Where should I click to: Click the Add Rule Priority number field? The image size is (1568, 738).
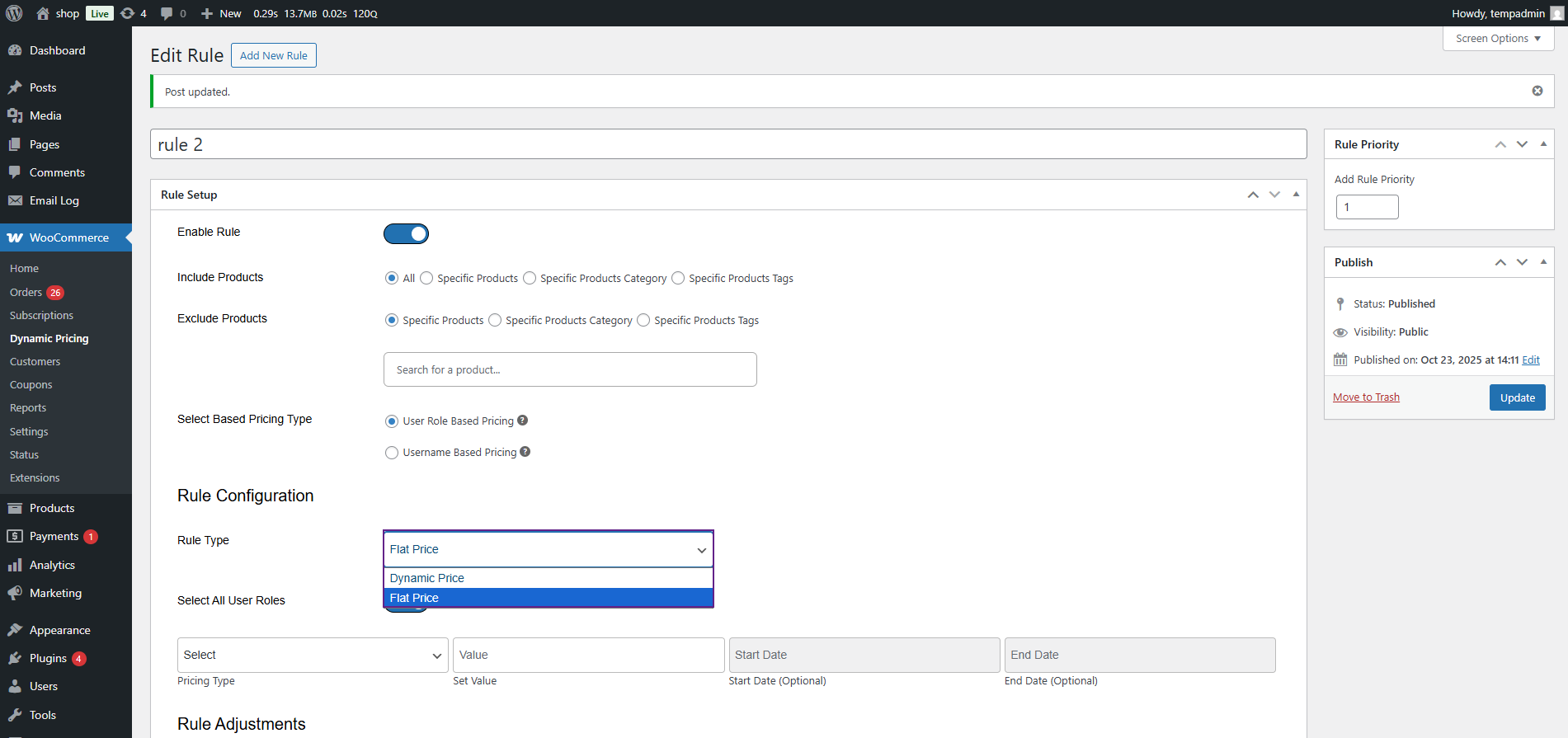coord(1367,207)
